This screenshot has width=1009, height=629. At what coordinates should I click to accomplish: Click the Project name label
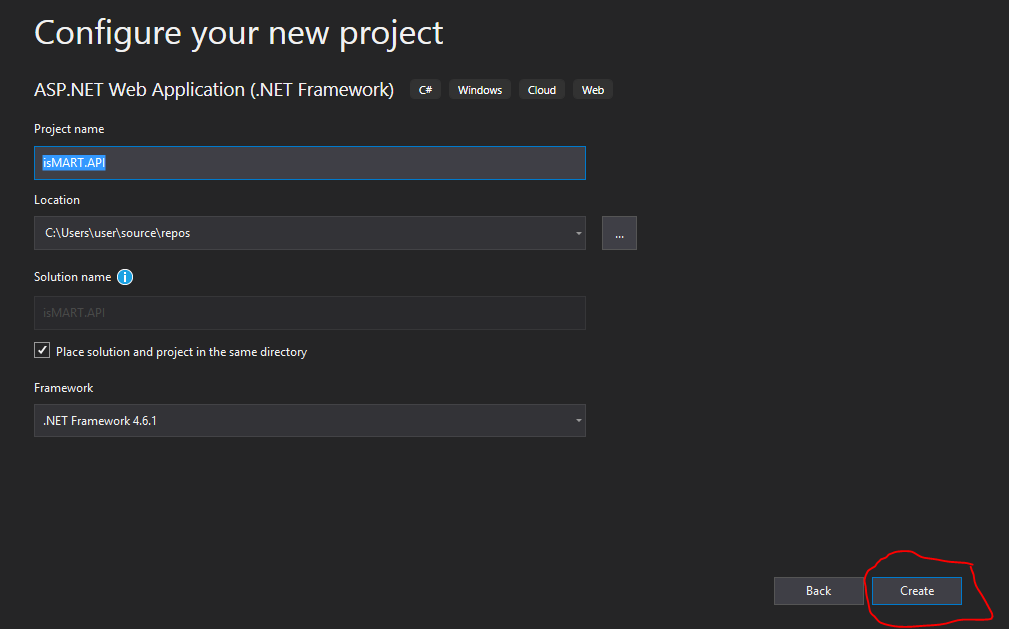tap(69, 129)
